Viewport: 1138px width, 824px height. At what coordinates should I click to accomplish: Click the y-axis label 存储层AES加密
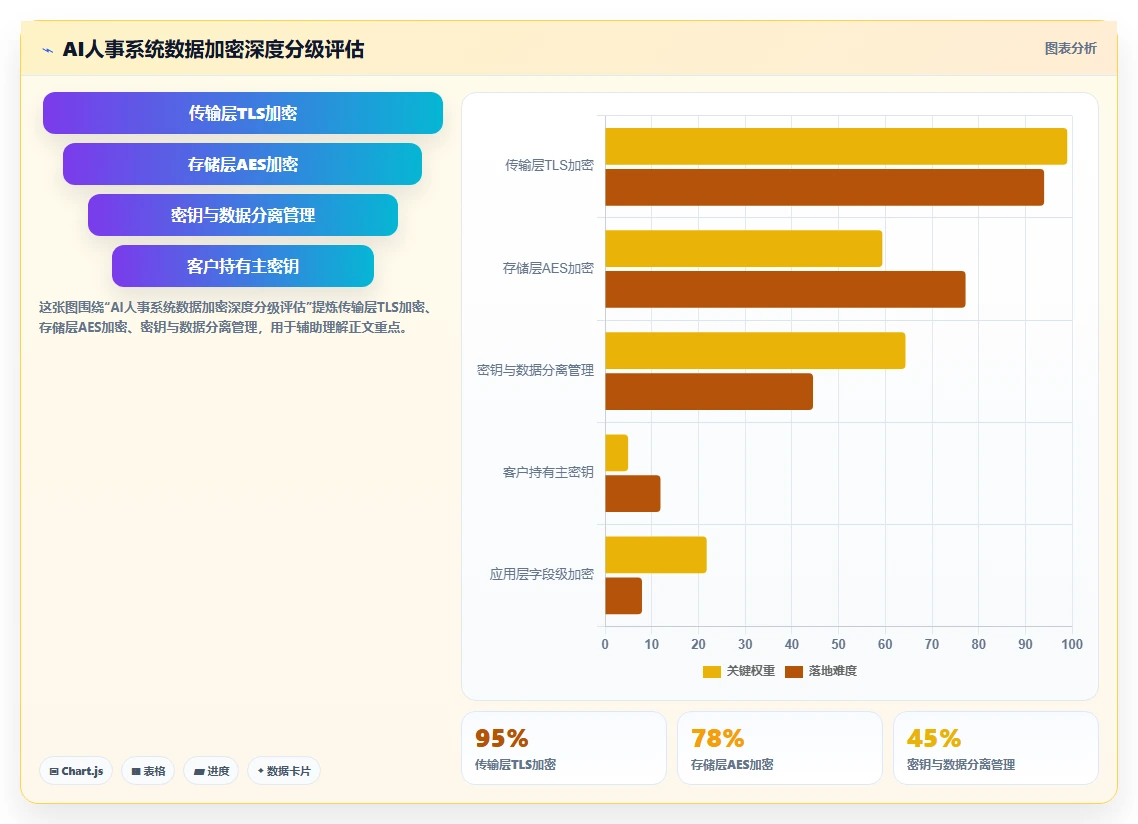[548, 269]
